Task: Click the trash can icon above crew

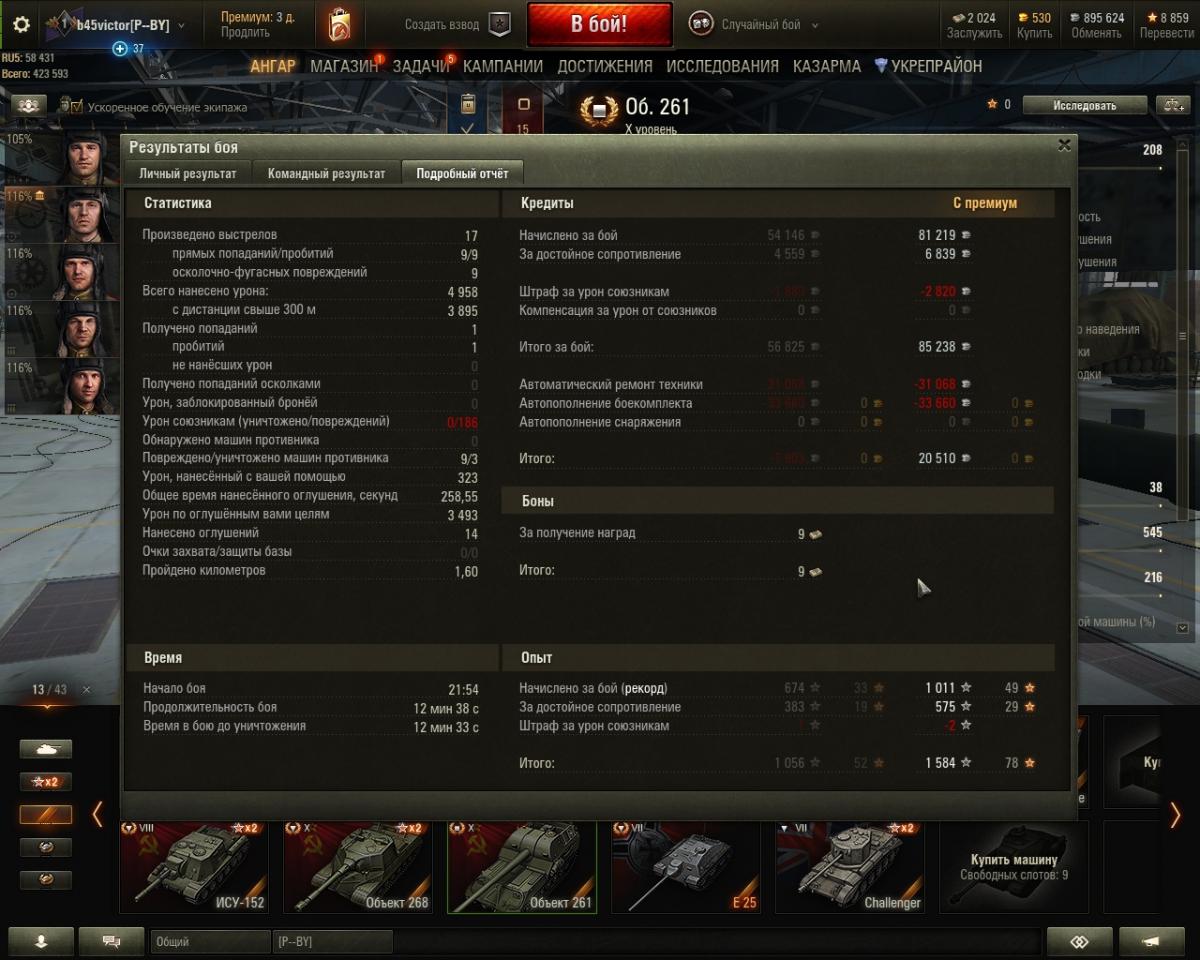Action: (x=468, y=104)
